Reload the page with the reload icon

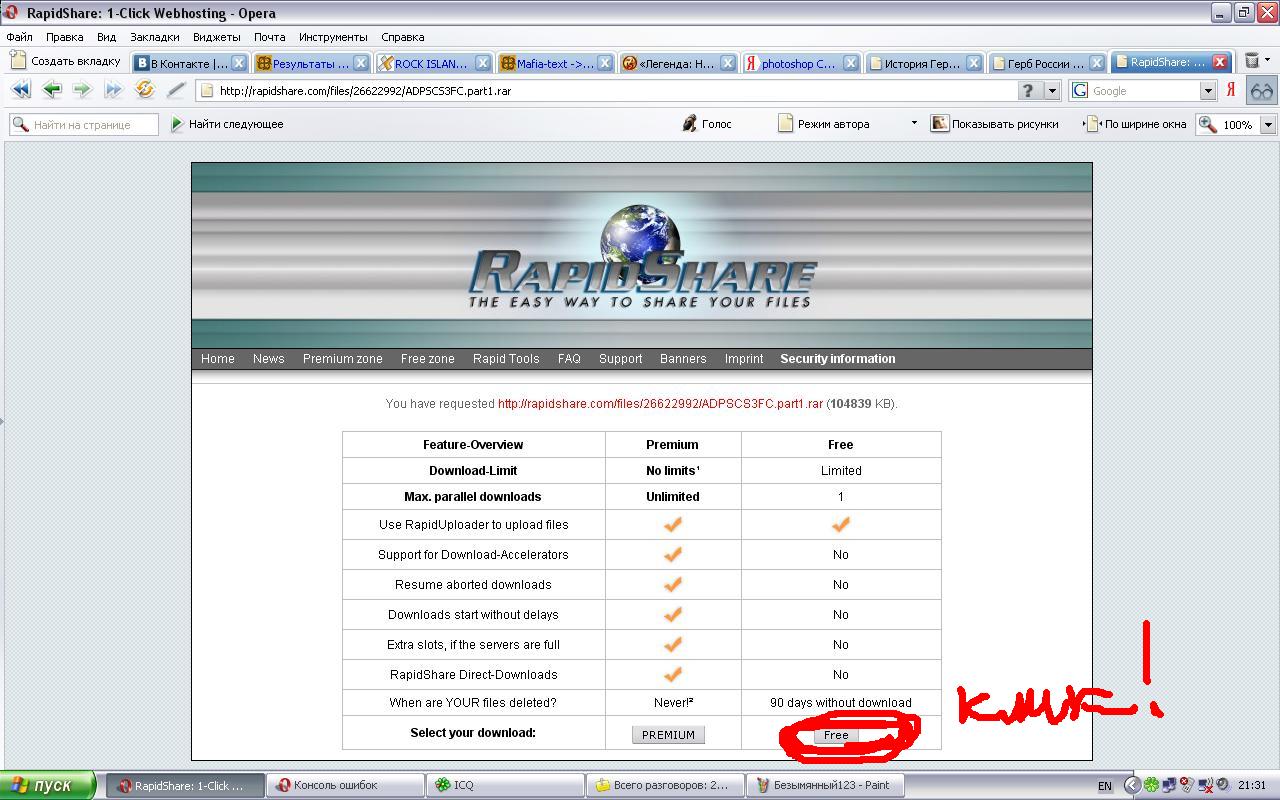145,90
